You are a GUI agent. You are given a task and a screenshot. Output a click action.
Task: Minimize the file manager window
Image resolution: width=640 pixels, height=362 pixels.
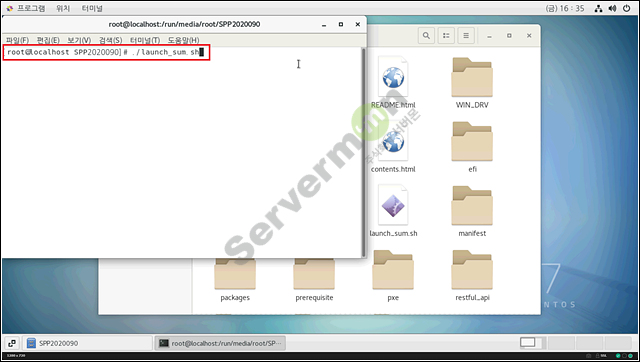pos(489,36)
